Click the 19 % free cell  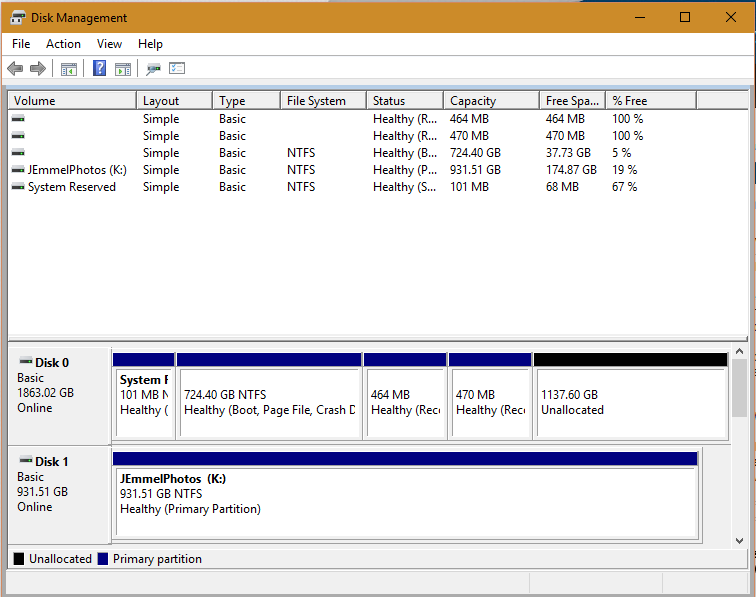click(625, 170)
